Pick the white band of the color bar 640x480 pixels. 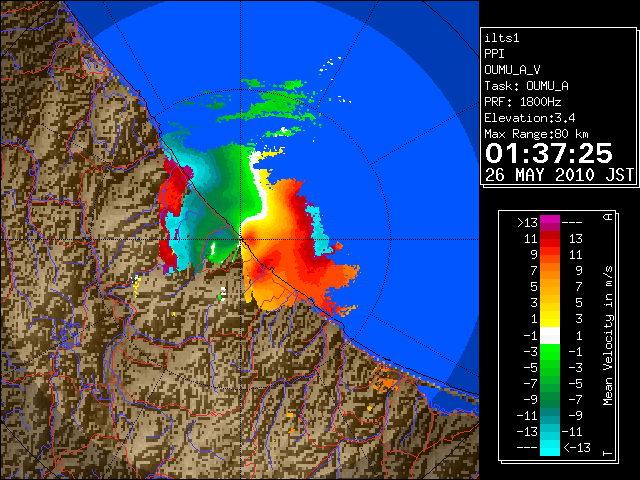tap(550, 336)
